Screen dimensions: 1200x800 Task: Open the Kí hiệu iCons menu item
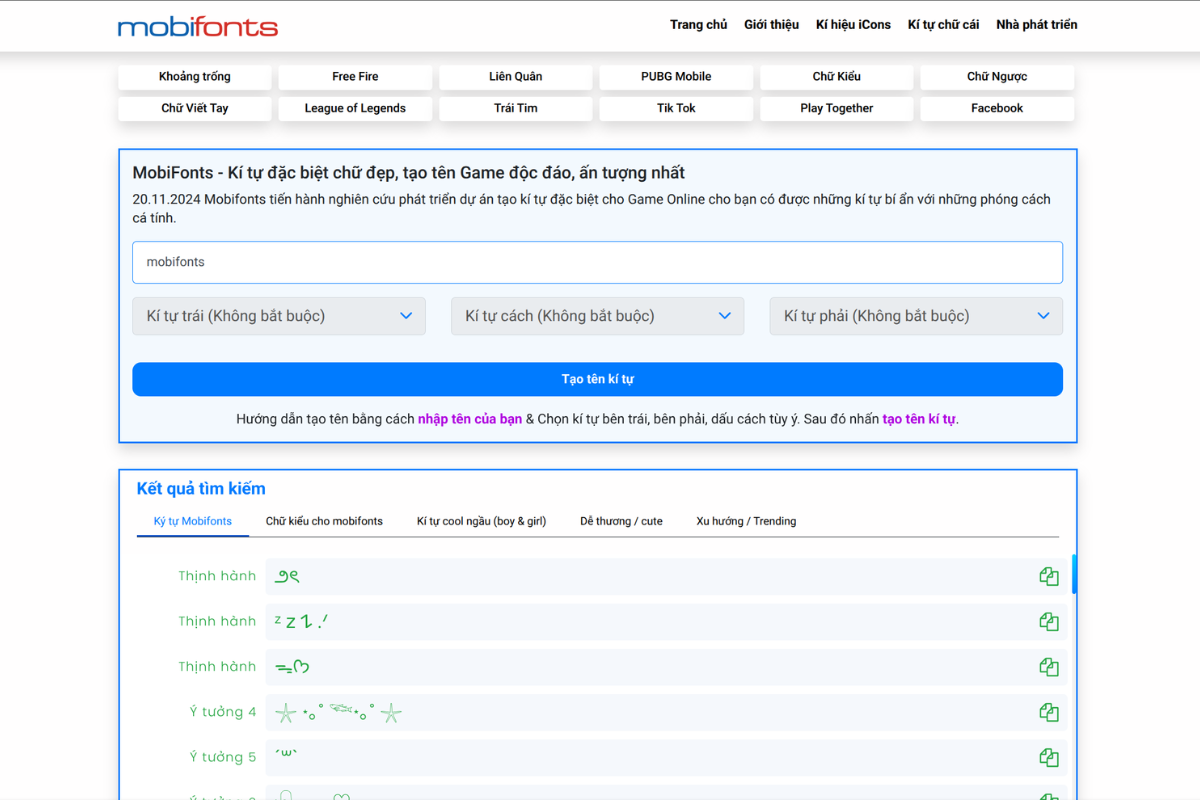(853, 25)
